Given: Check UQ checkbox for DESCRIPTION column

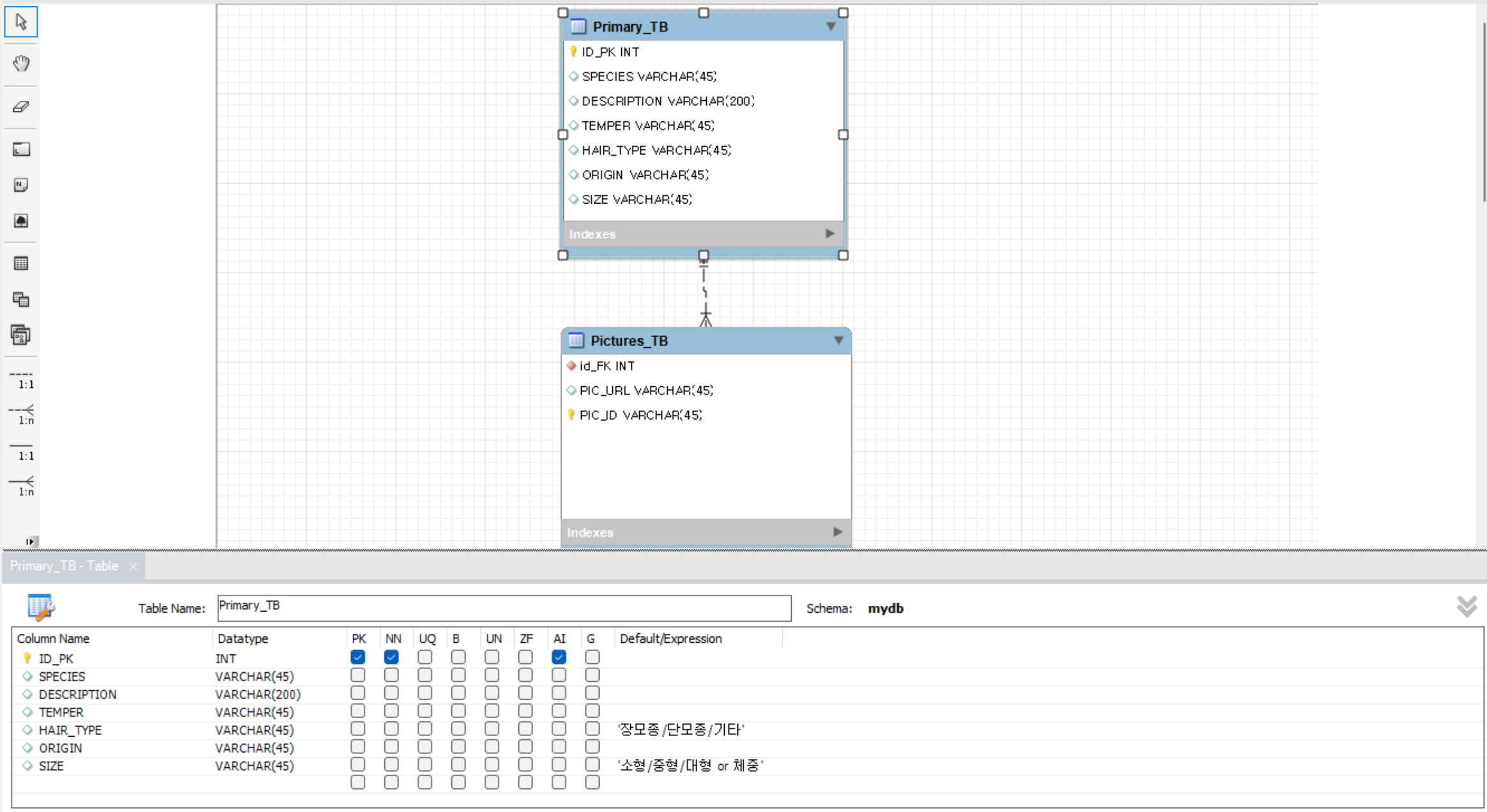Looking at the screenshot, I should coord(425,693).
